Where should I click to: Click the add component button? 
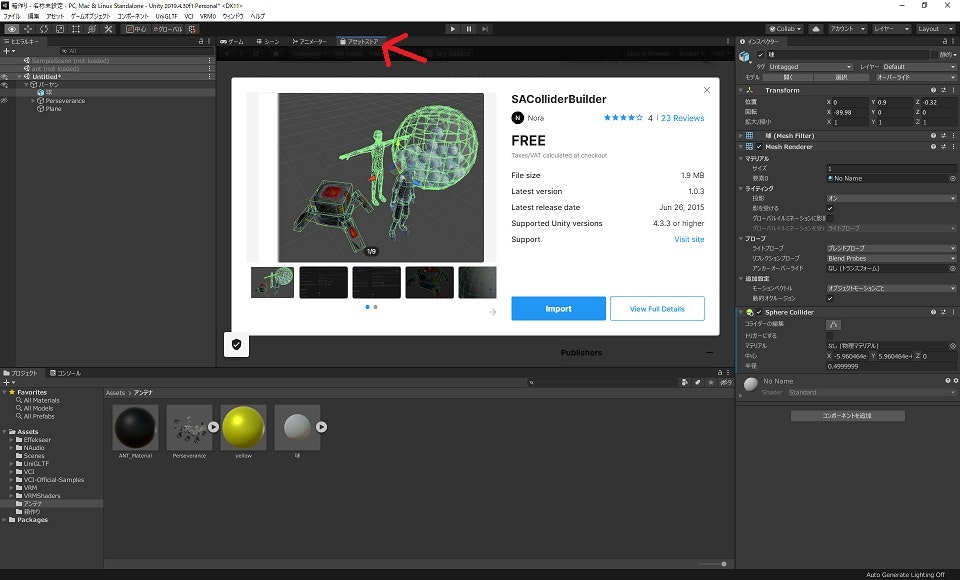point(847,416)
